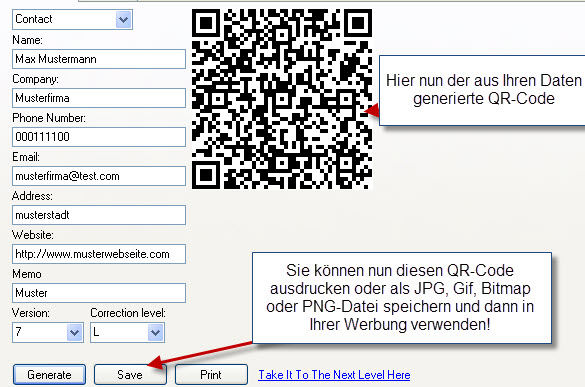This screenshot has width=585, height=387.
Task: Click the Phone Number field 000111100
Action: [x=99, y=137]
